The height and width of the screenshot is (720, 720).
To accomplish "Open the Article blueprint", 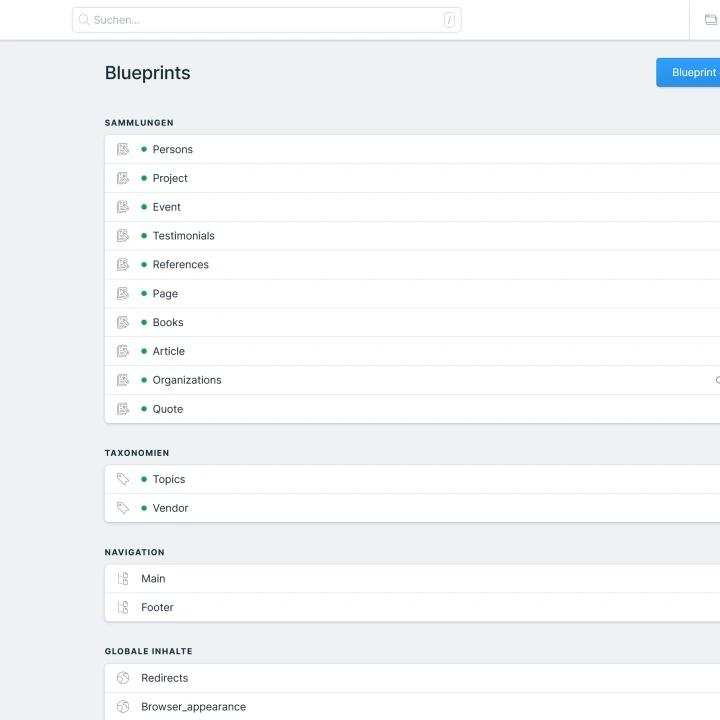I will 169,351.
